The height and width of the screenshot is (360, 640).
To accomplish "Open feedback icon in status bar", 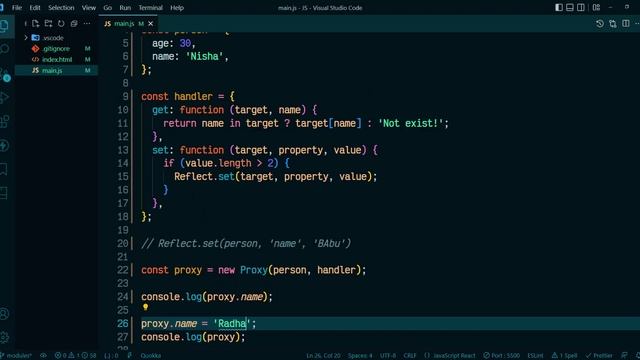I will tap(624, 356).
